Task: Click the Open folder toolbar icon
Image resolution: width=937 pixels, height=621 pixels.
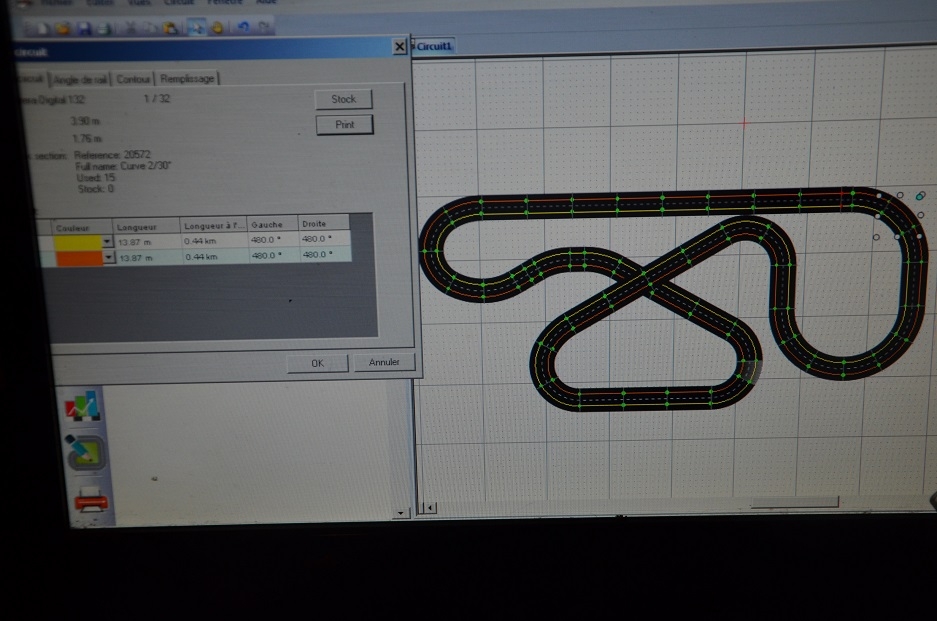Action: (63, 28)
